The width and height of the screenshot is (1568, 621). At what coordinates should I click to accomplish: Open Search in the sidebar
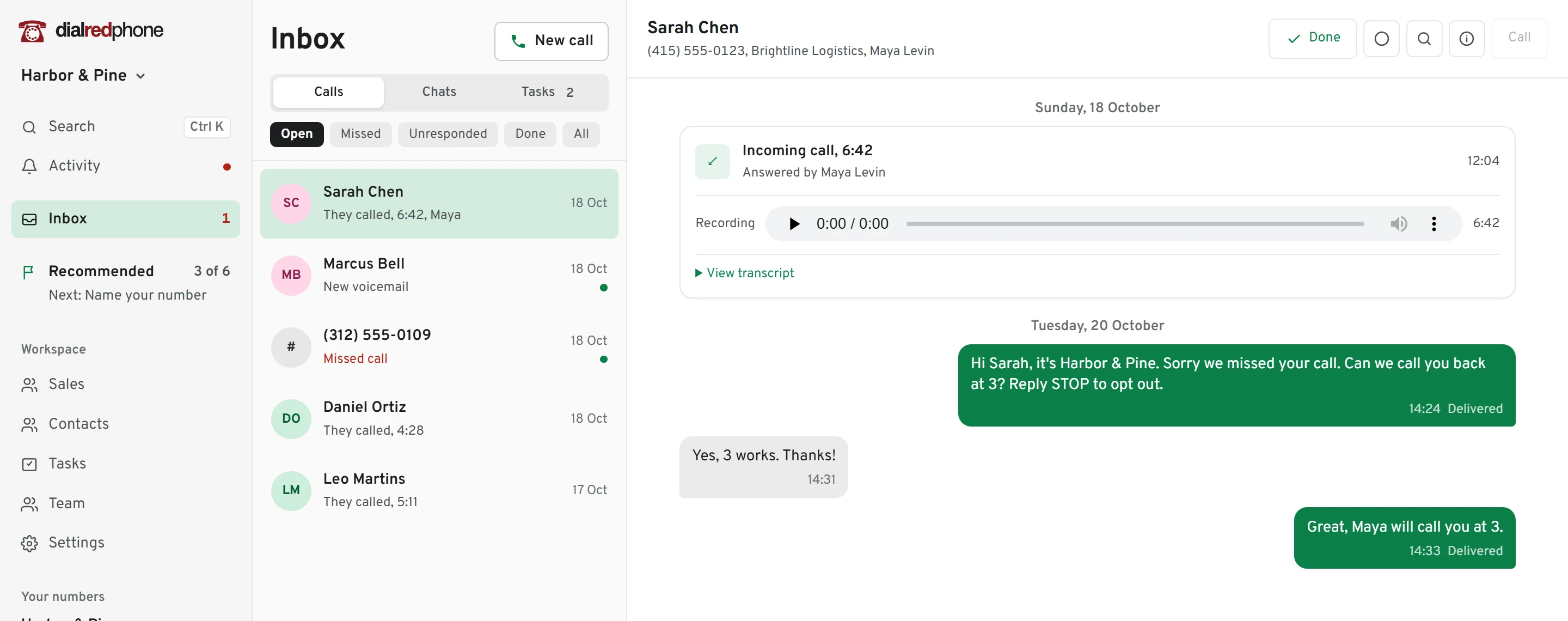point(126,126)
